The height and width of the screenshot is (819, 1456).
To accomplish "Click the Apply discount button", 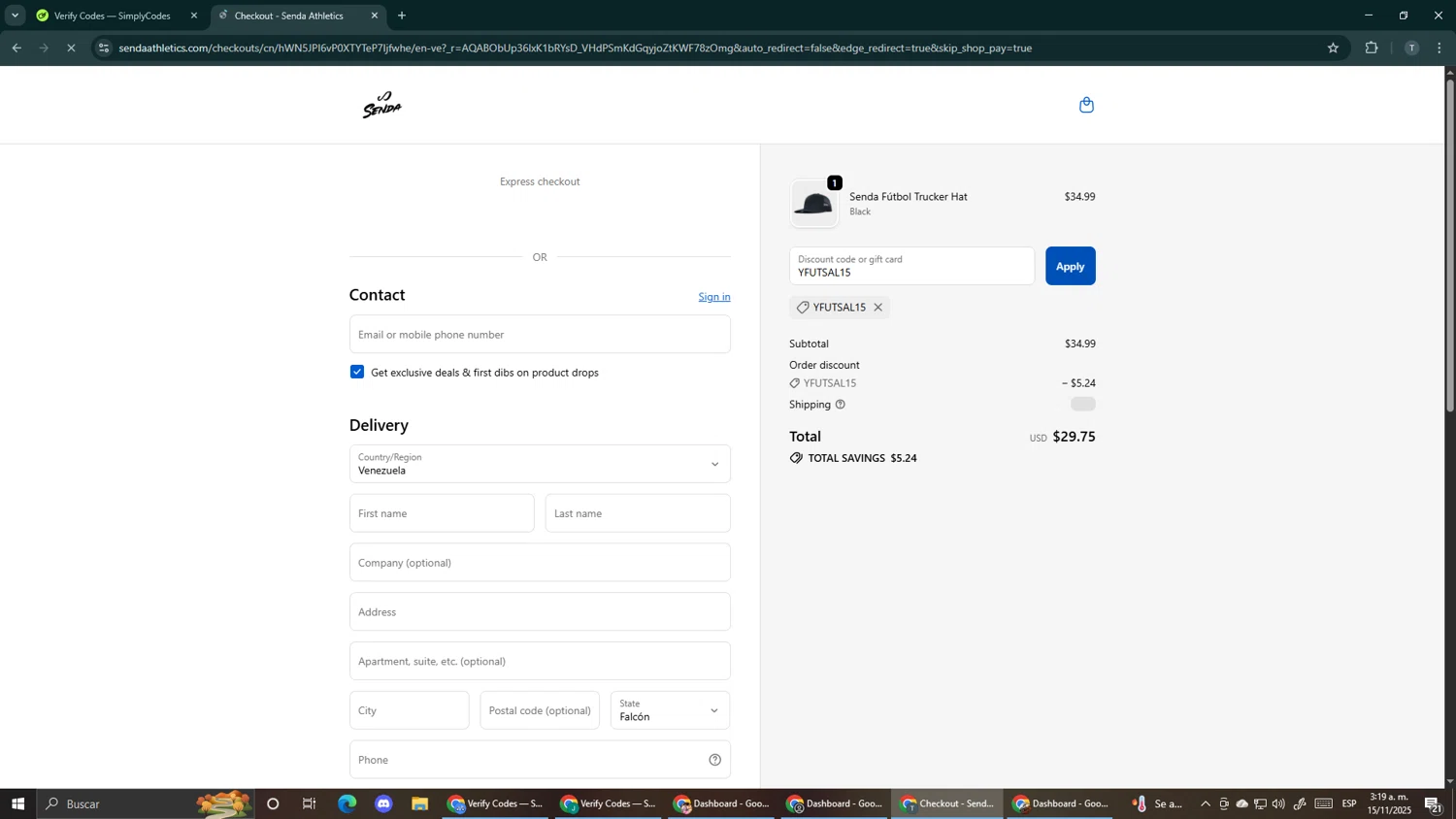I will [1070, 266].
